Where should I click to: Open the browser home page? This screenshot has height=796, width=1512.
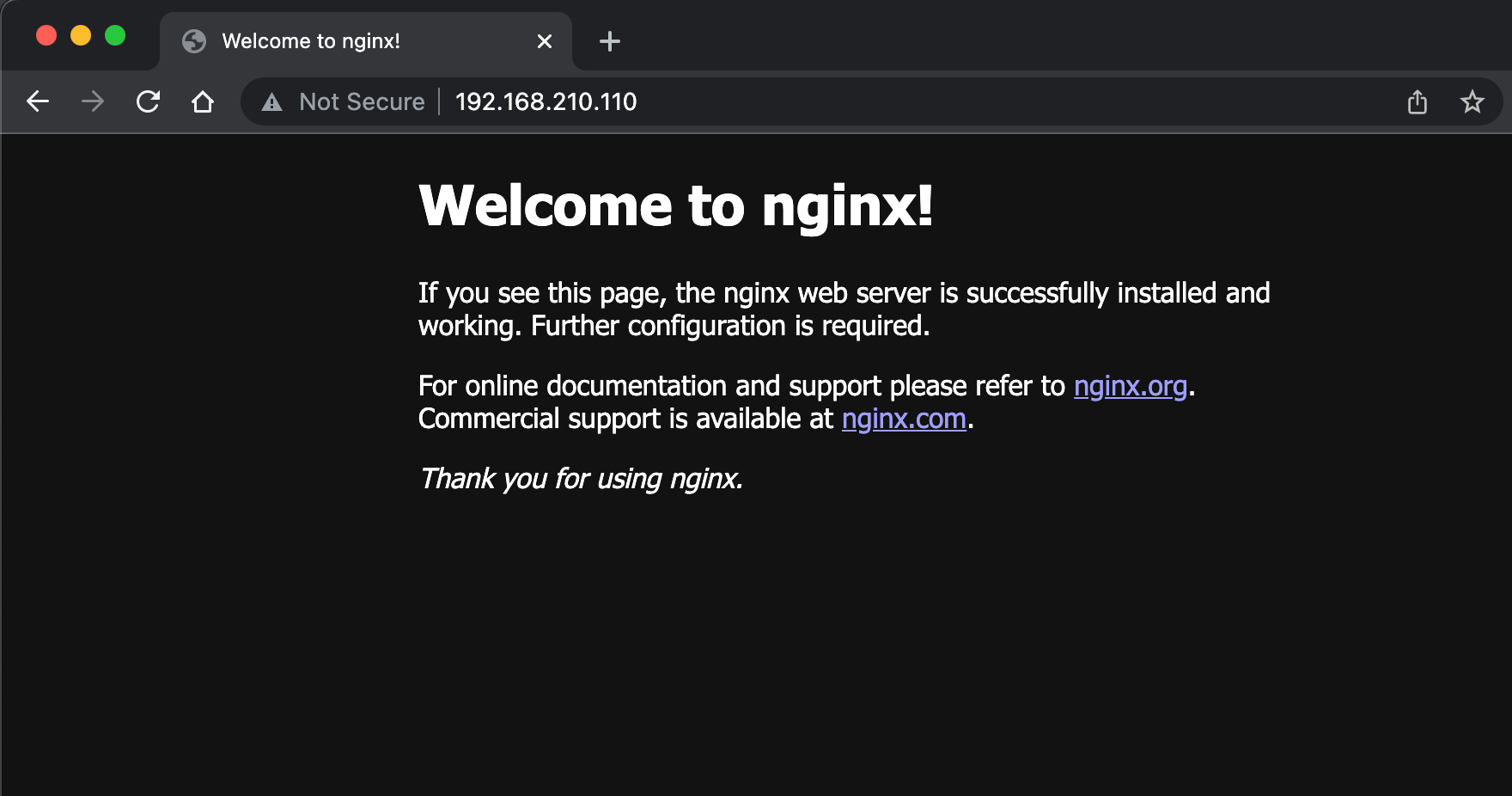click(203, 101)
